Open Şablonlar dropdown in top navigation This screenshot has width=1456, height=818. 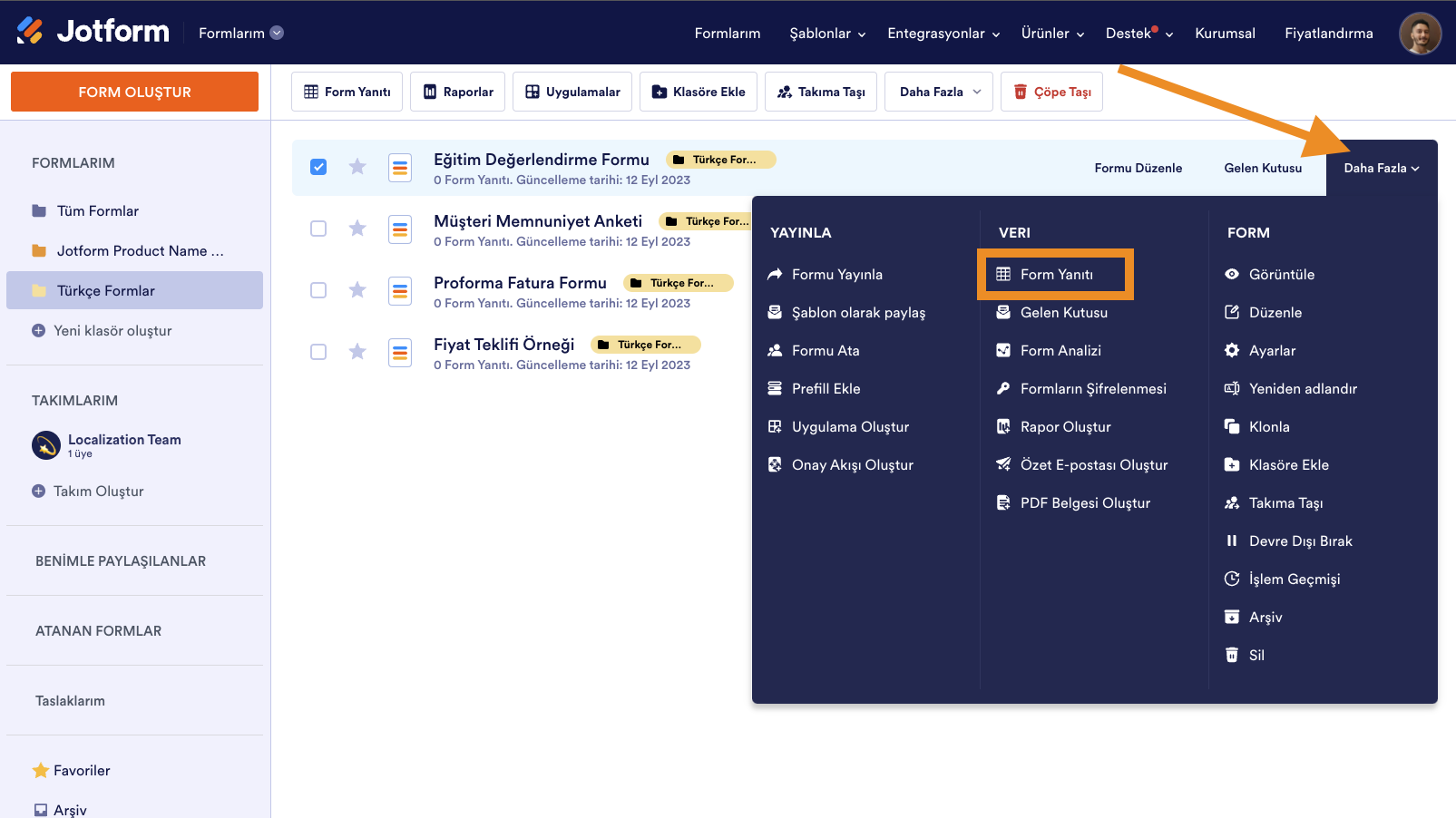[827, 34]
